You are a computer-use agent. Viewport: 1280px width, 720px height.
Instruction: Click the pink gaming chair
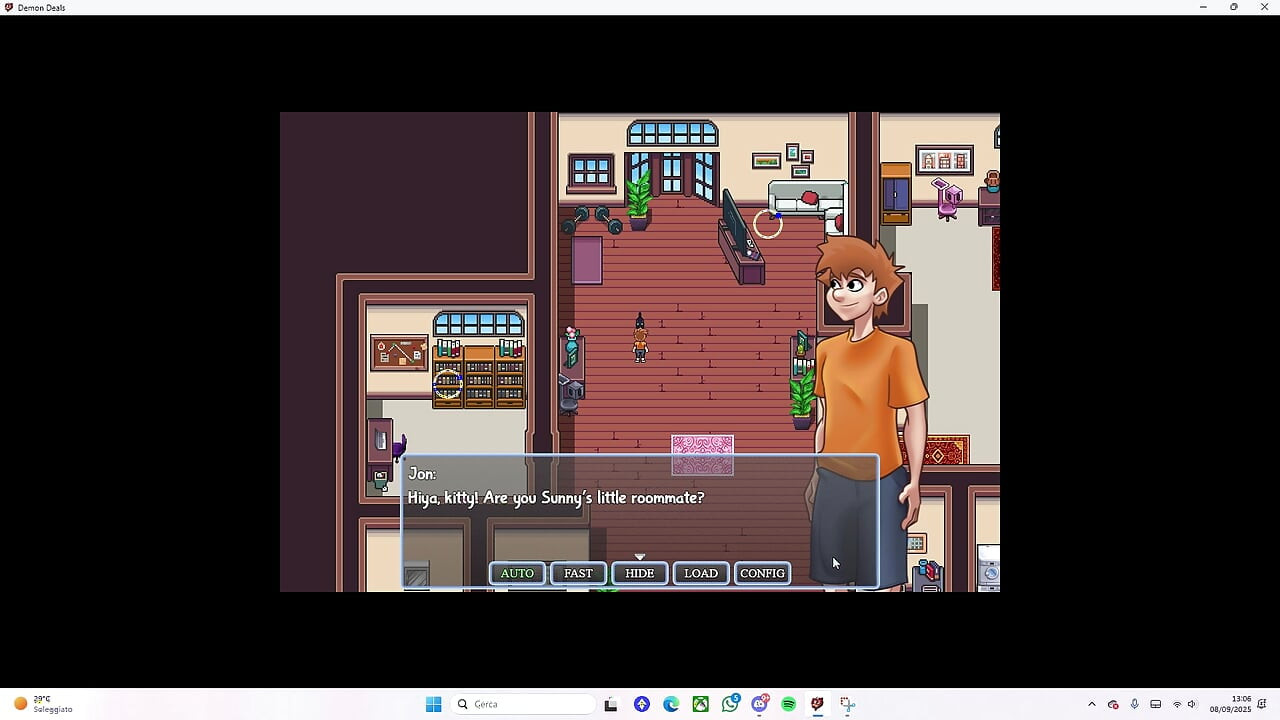pyautogui.click(x=947, y=197)
